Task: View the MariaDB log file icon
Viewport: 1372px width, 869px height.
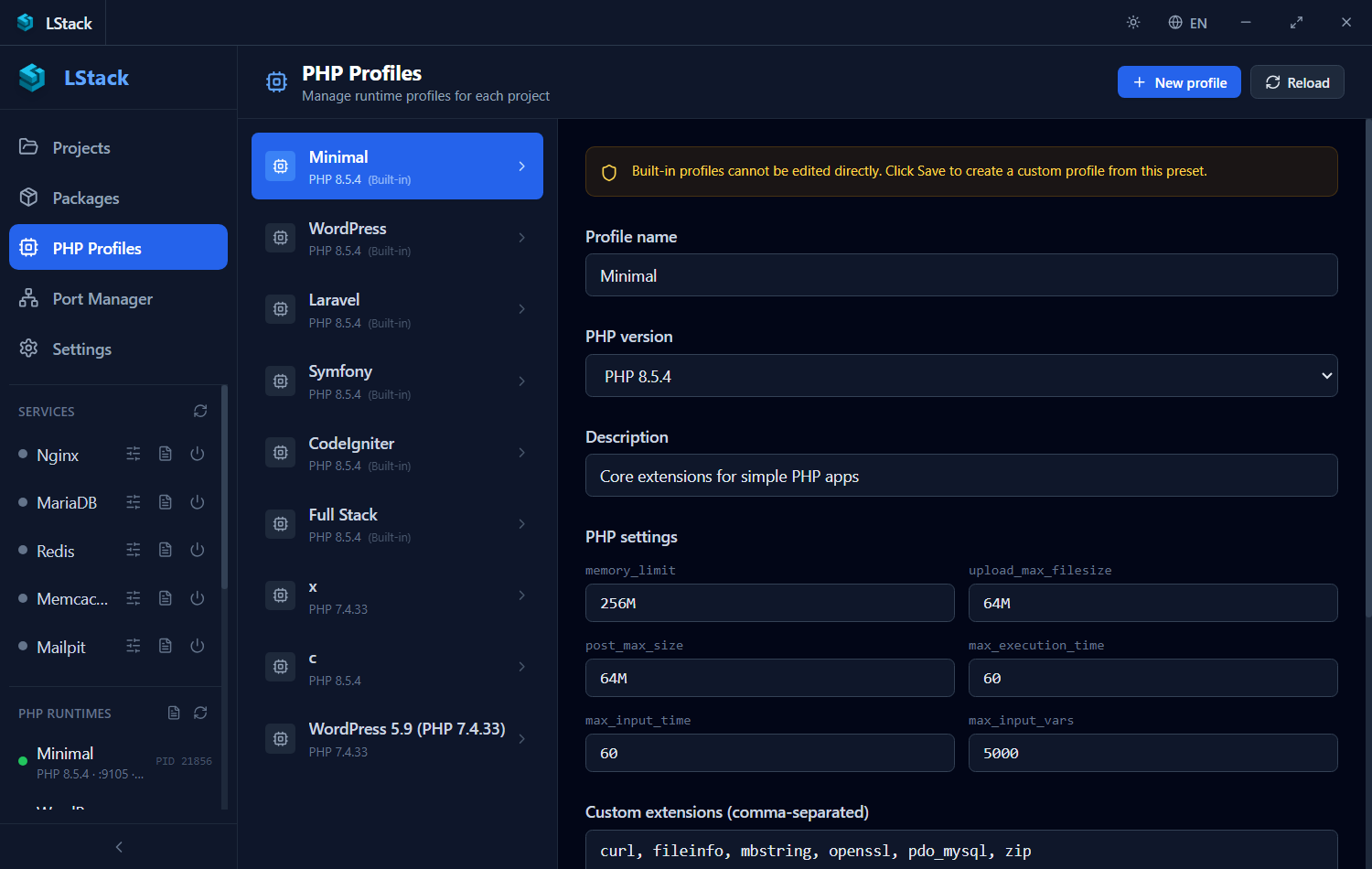Action: 166,502
